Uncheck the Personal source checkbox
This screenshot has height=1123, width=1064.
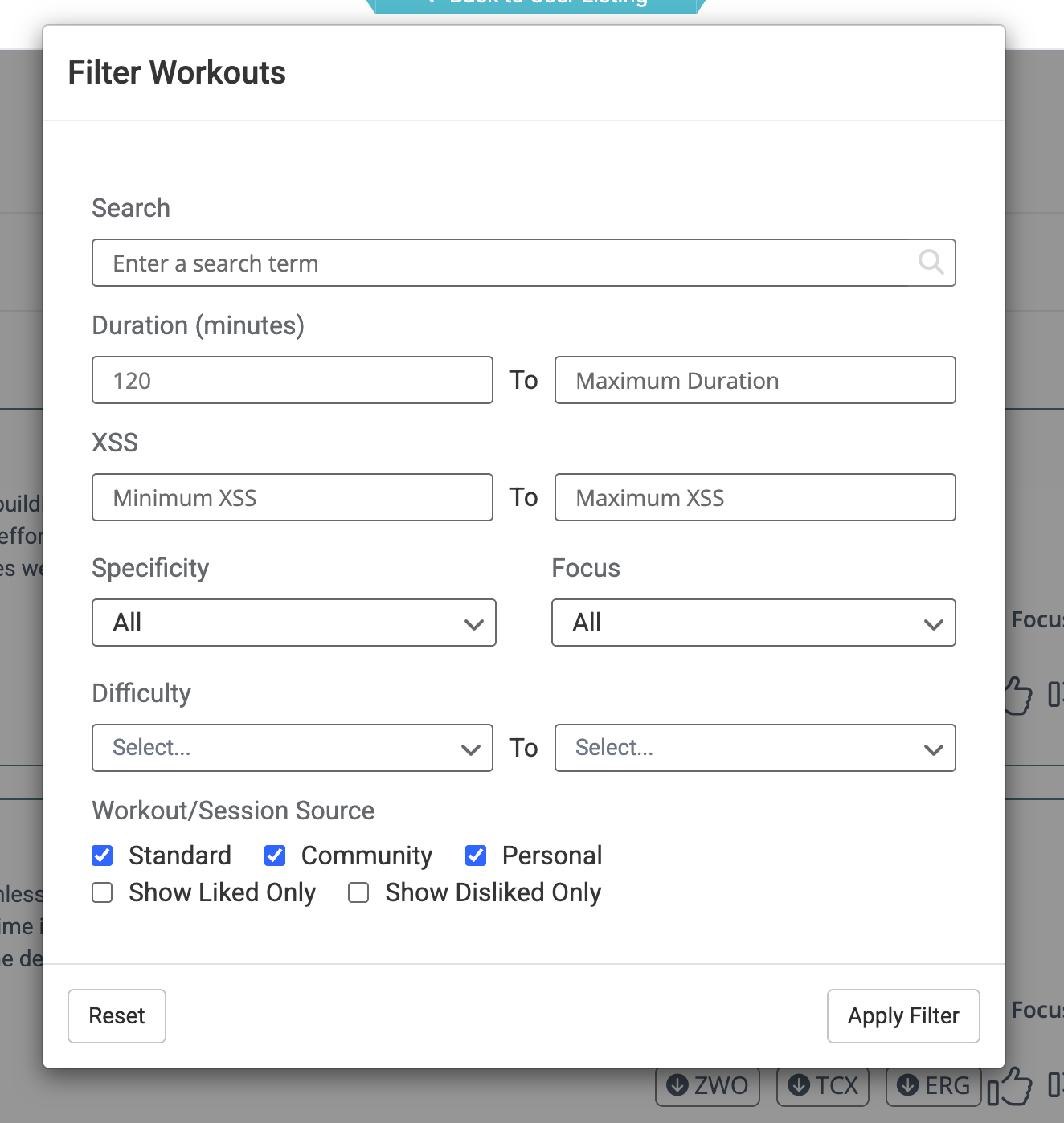point(476,856)
